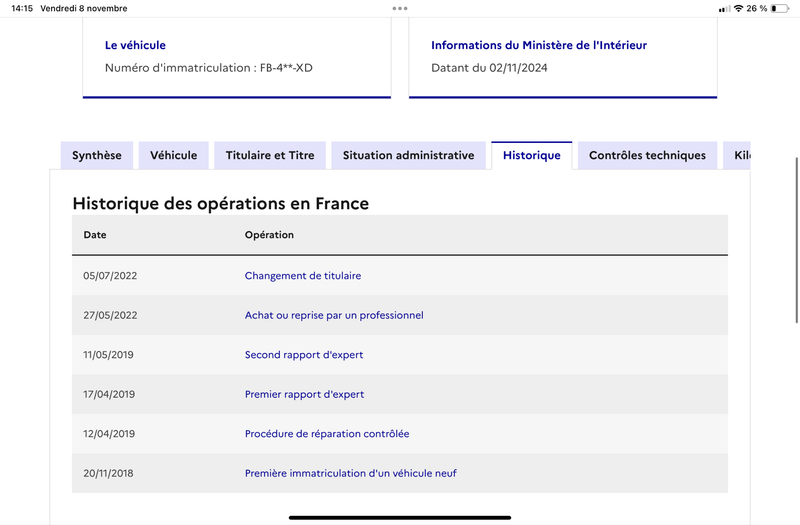Open Achat ou reprise par un professionnel
This screenshot has height=525, width=800.
(334, 315)
